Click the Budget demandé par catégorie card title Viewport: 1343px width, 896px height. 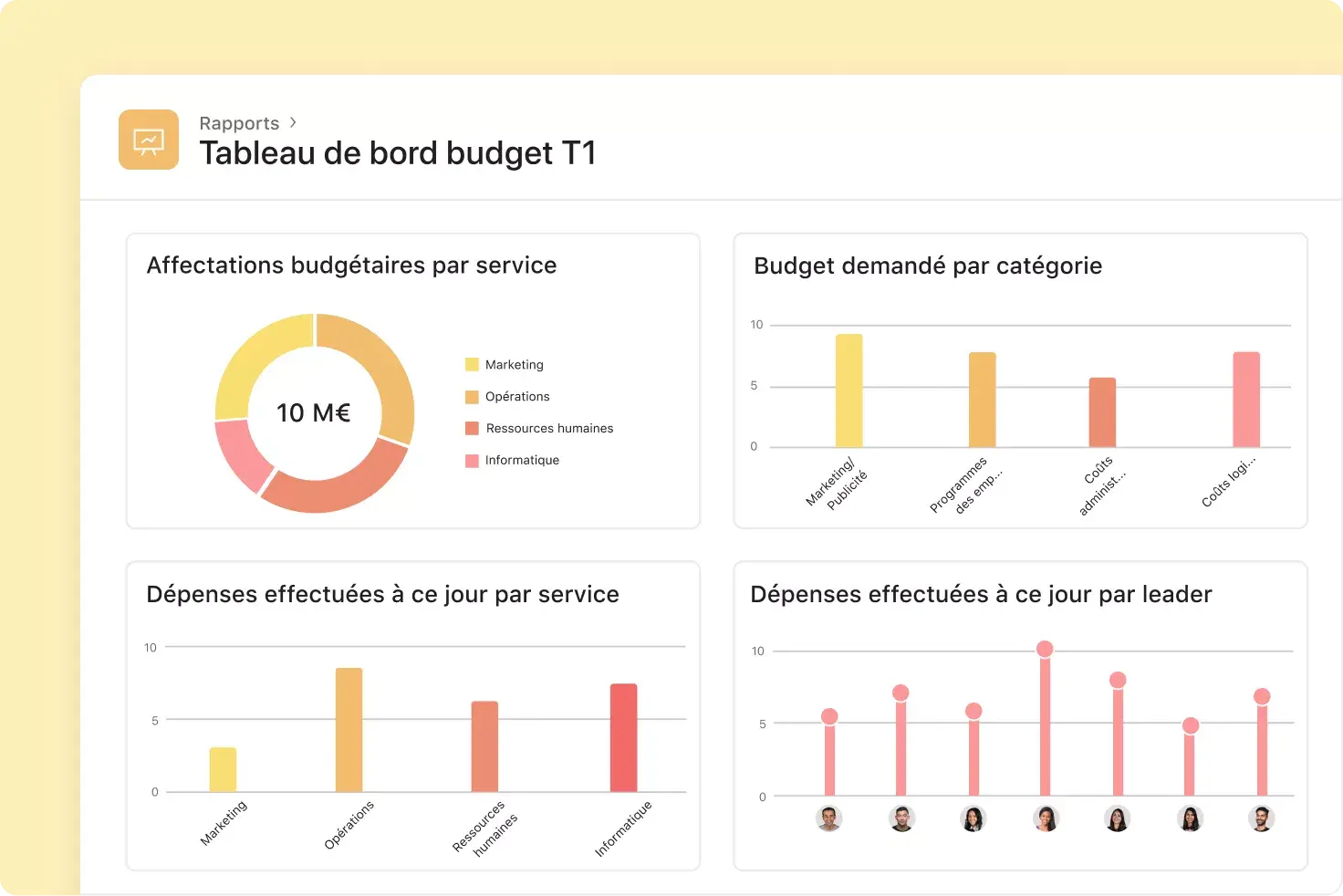[x=928, y=266]
